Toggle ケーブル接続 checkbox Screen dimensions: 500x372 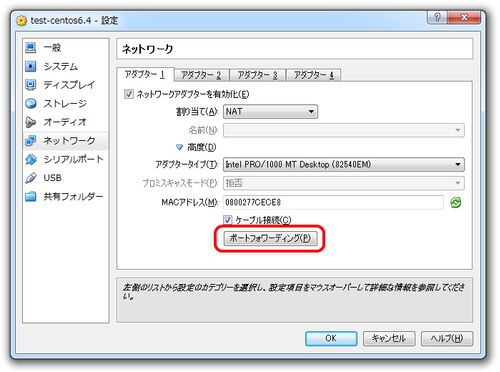[227, 220]
